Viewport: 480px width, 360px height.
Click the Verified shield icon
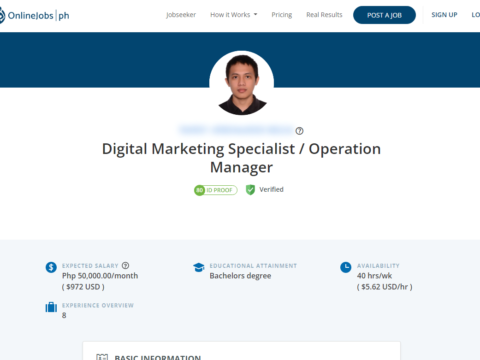pos(250,190)
